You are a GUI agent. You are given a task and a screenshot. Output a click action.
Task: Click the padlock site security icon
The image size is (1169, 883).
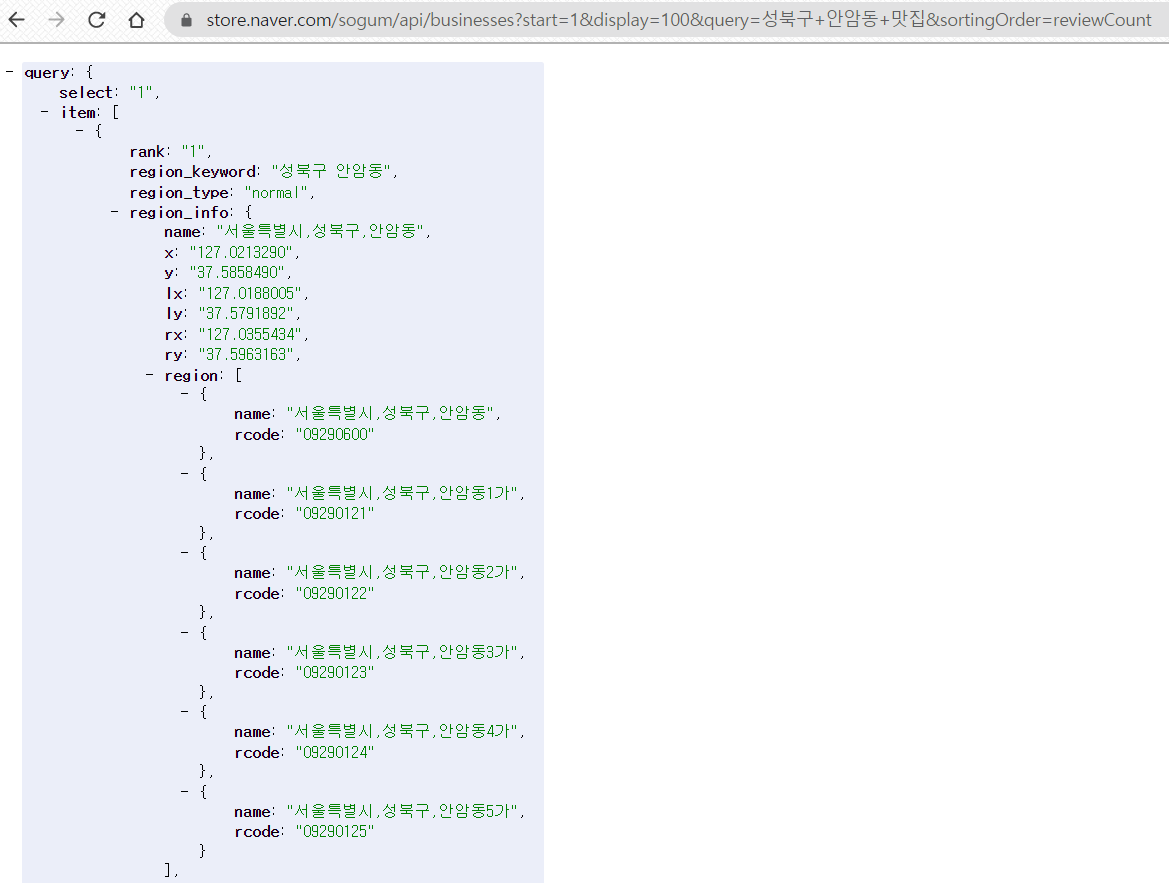(189, 19)
